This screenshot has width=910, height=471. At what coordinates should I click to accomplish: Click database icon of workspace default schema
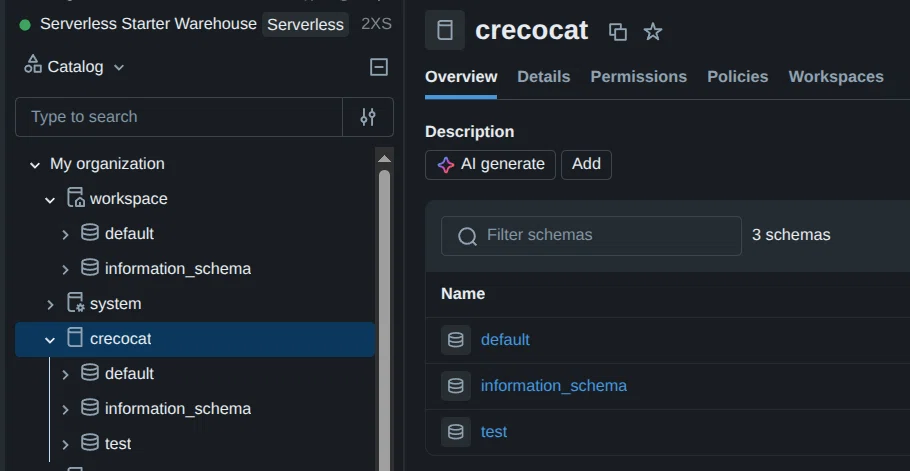(x=89, y=233)
